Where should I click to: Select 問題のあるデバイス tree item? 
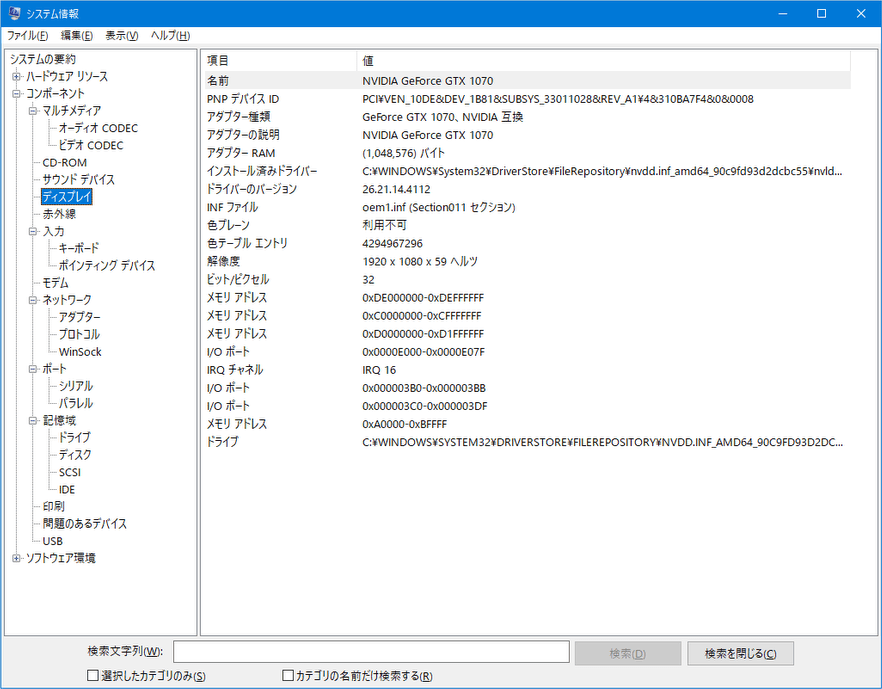(x=84, y=524)
